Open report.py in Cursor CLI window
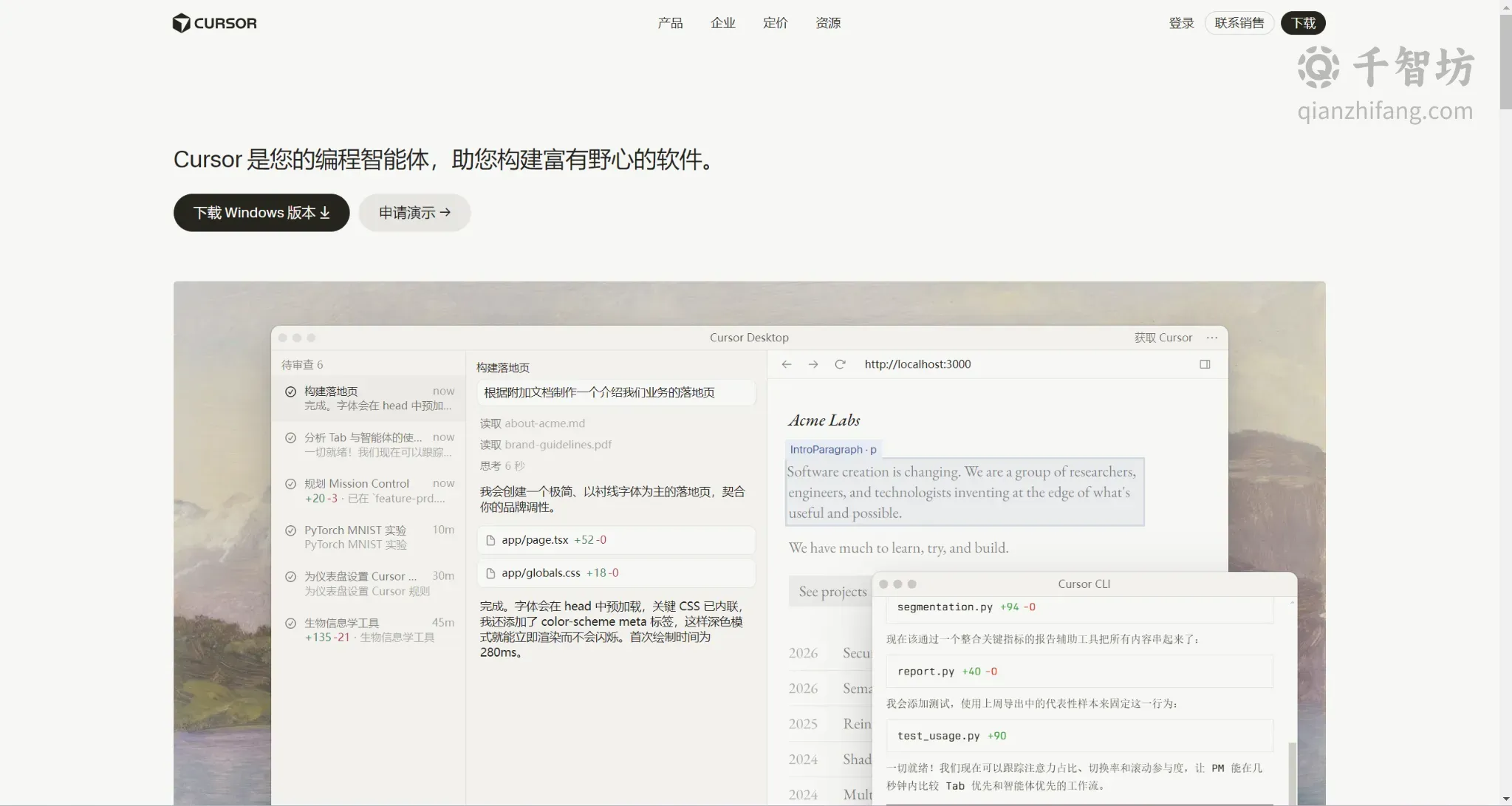 coord(1079,672)
